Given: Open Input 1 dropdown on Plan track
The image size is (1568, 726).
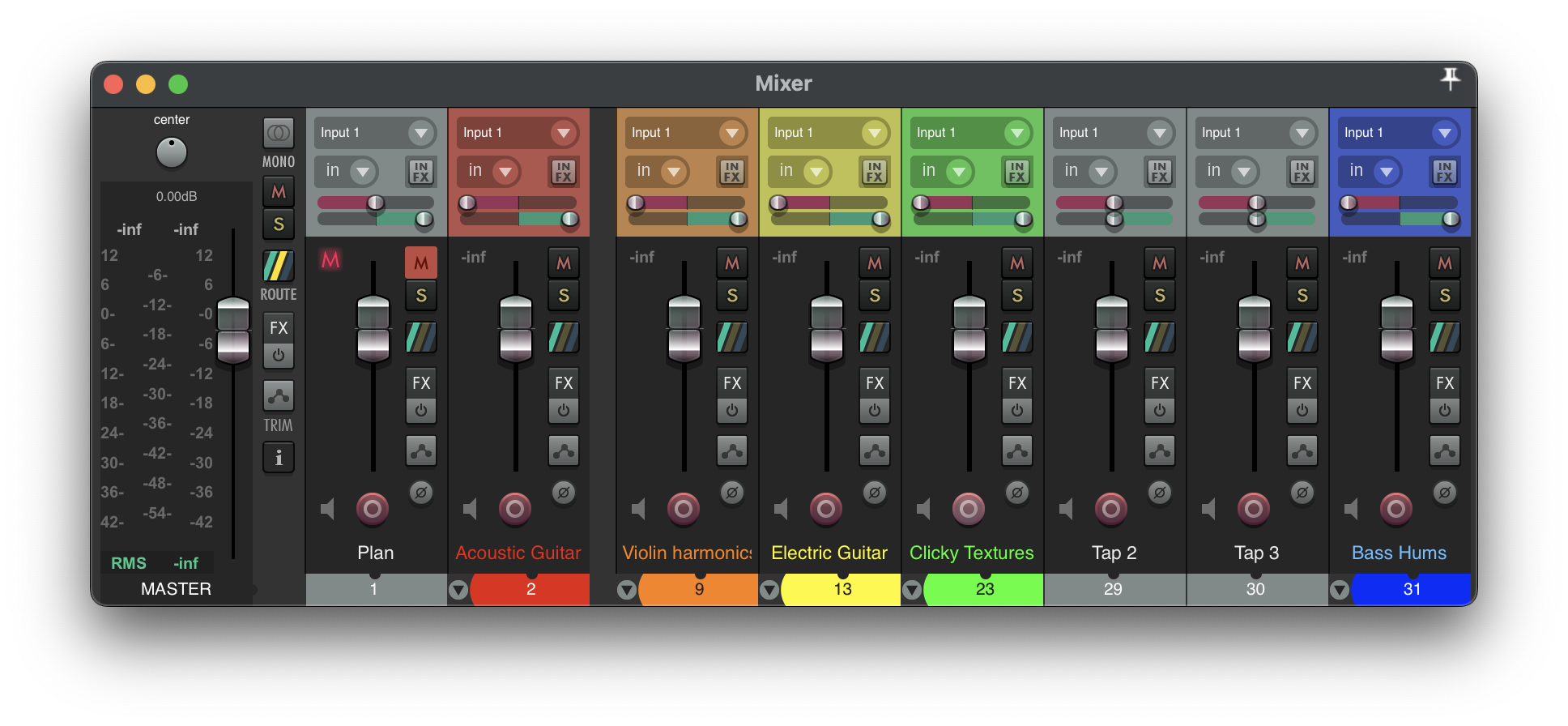Looking at the screenshot, I should coord(376,132).
